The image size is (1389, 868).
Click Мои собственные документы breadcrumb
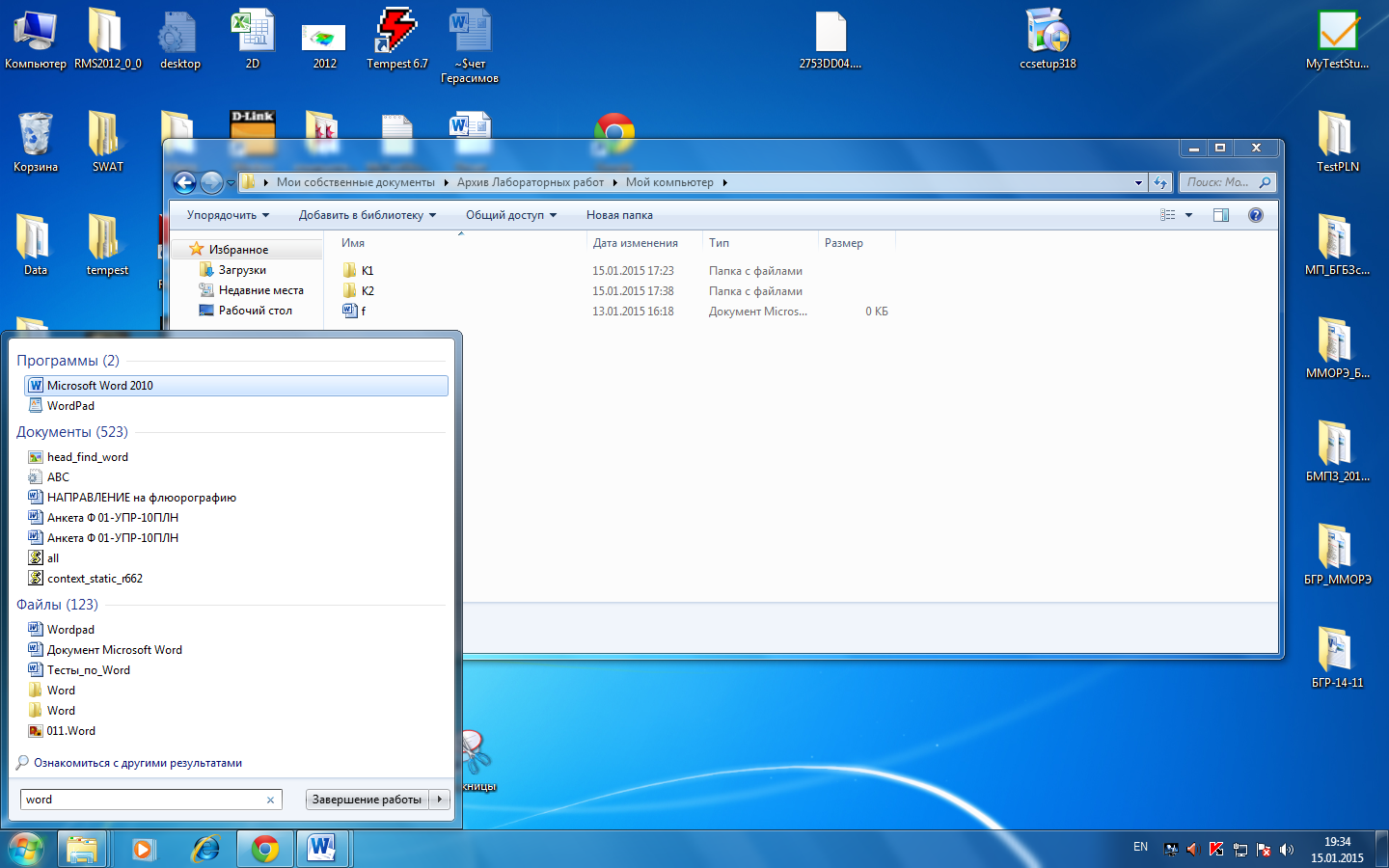355,182
